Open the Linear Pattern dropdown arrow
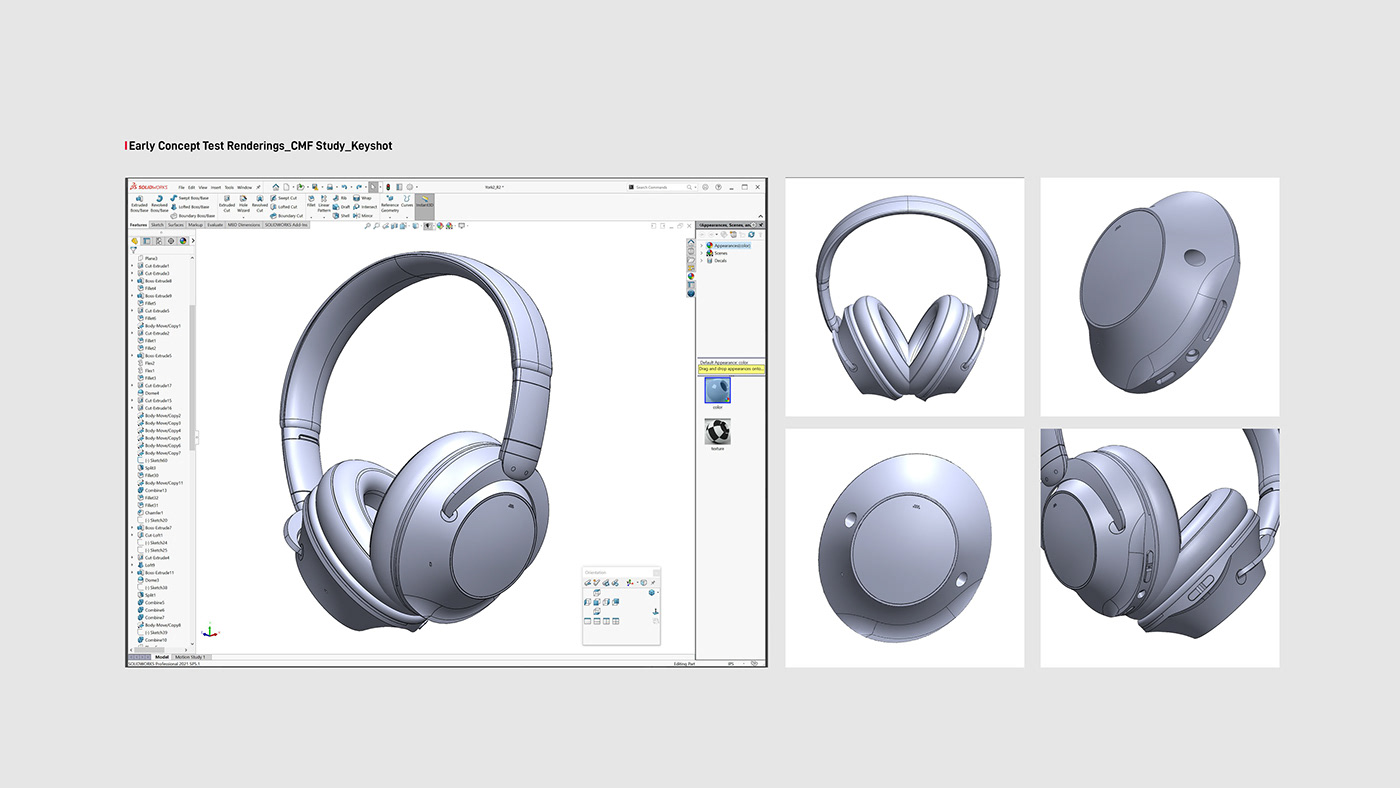This screenshot has height=788, width=1400. click(x=322, y=217)
